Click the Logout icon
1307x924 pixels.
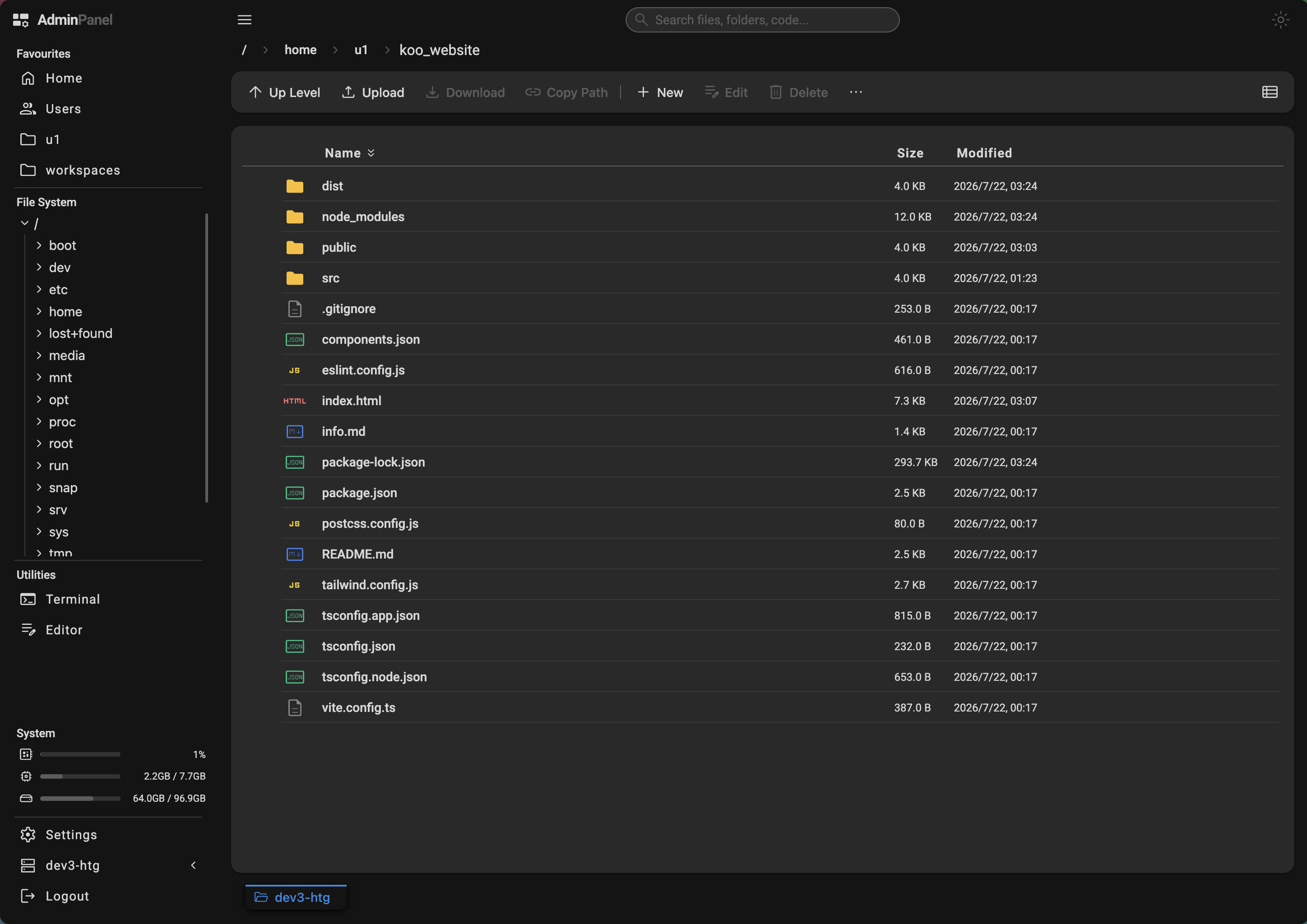tap(28, 896)
